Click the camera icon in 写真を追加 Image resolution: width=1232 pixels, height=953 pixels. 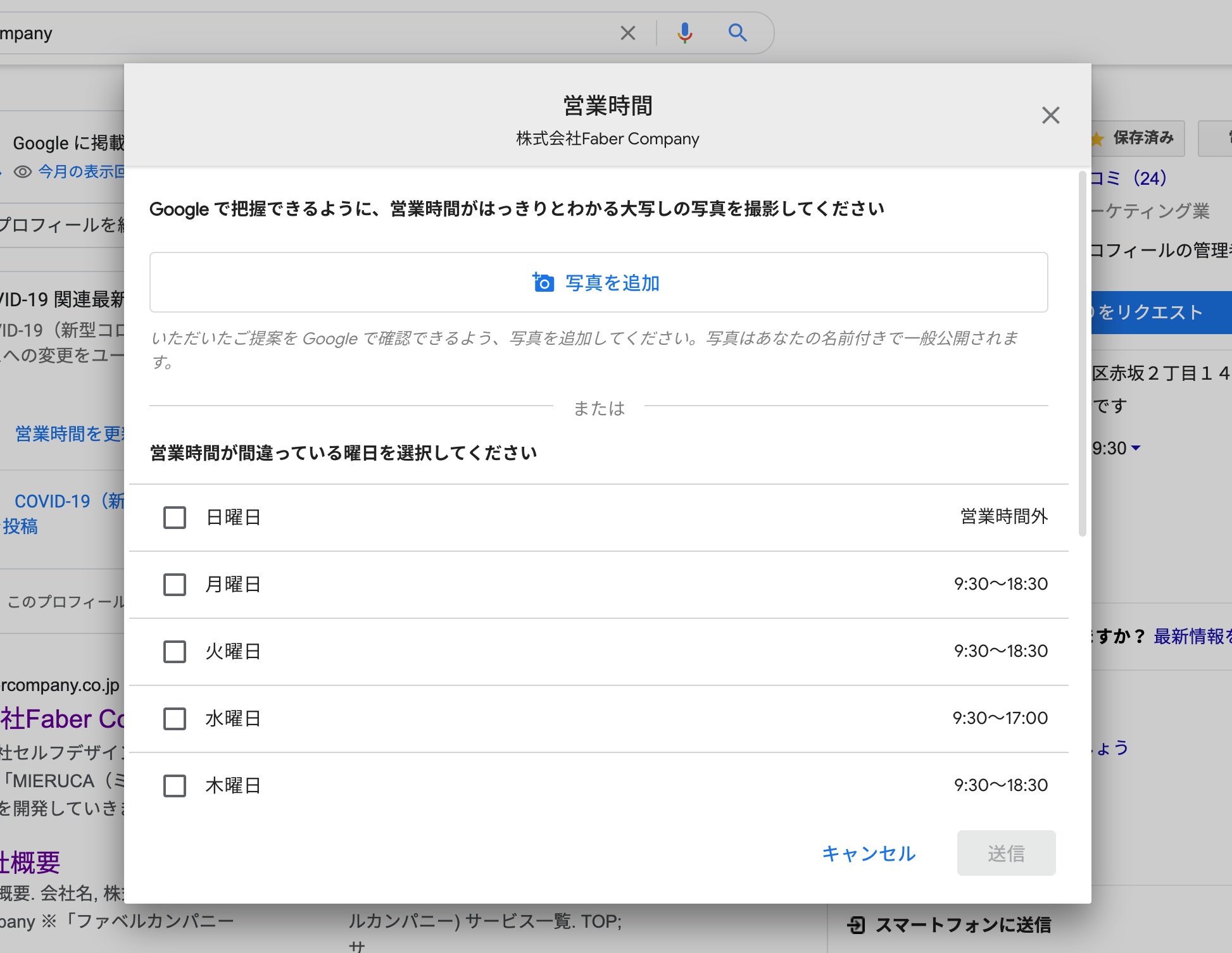point(543,282)
